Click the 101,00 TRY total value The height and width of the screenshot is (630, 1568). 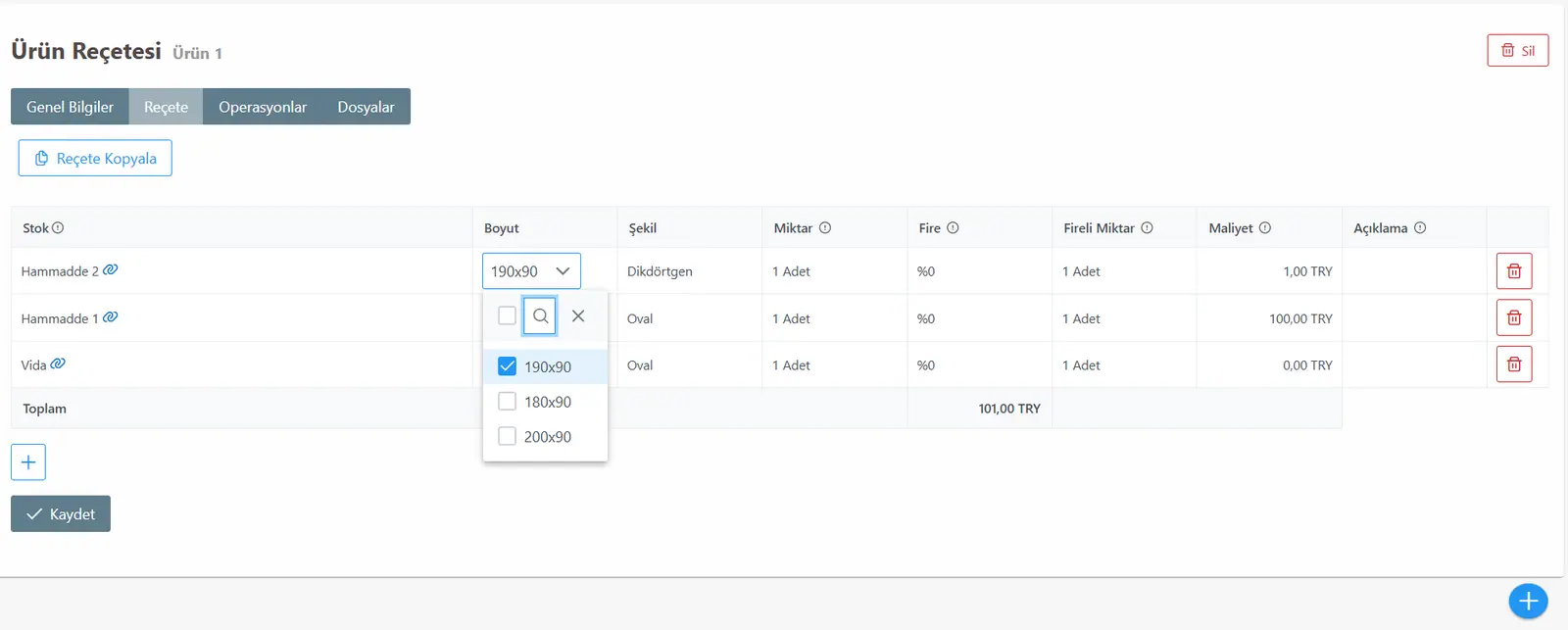point(1009,409)
